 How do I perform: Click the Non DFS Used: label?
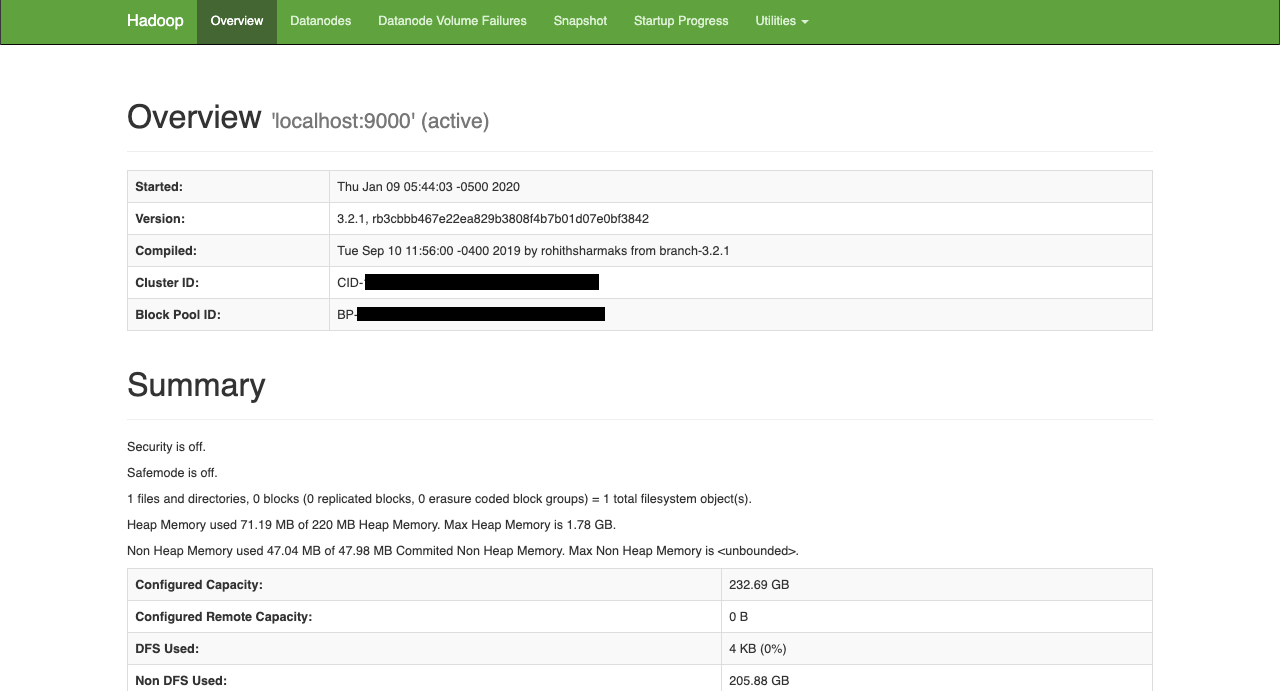(181, 681)
